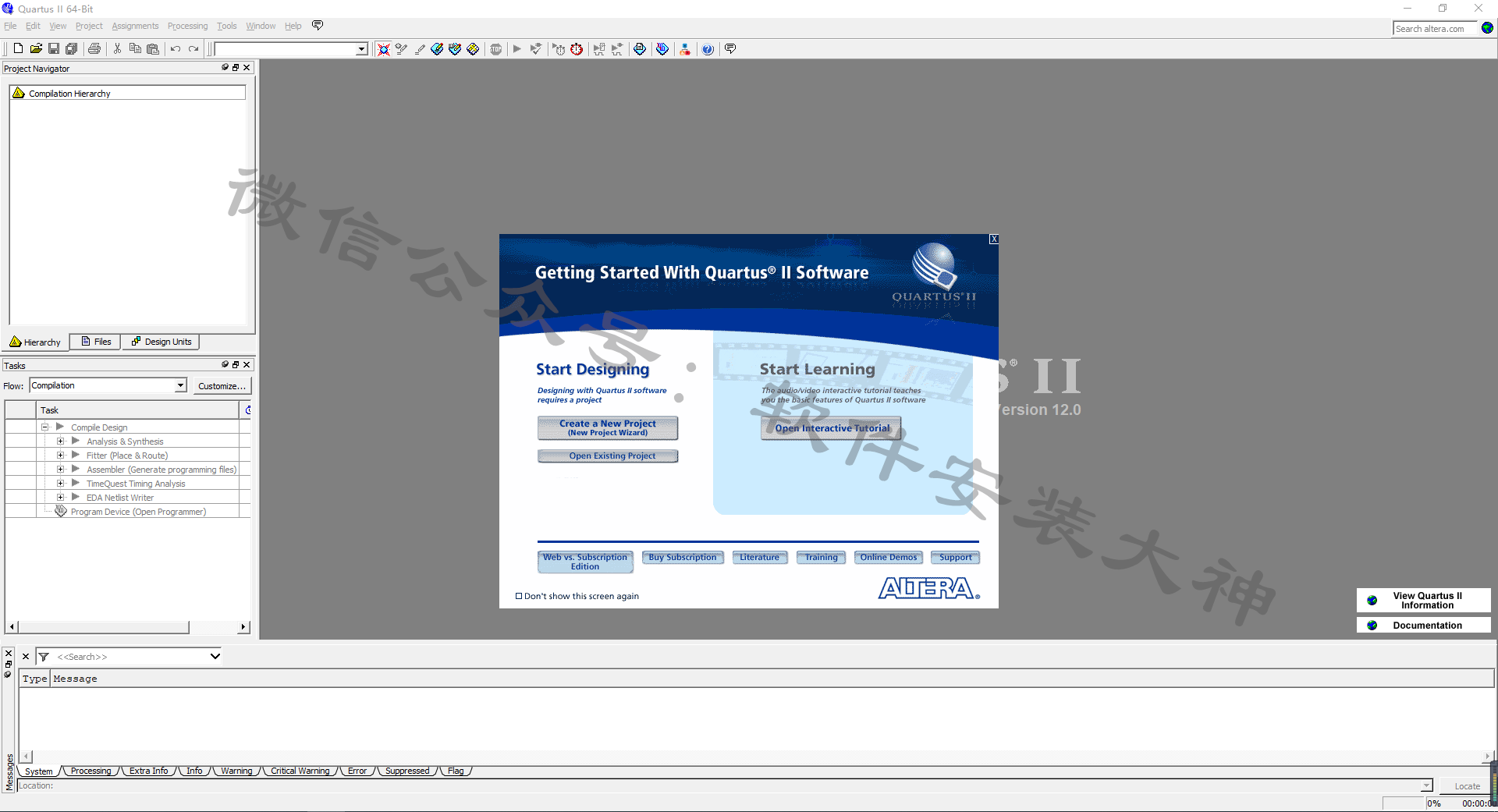Click the Buy Subscription button
Image resolution: width=1498 pixels, height=812 pixels.
point(683,557)
